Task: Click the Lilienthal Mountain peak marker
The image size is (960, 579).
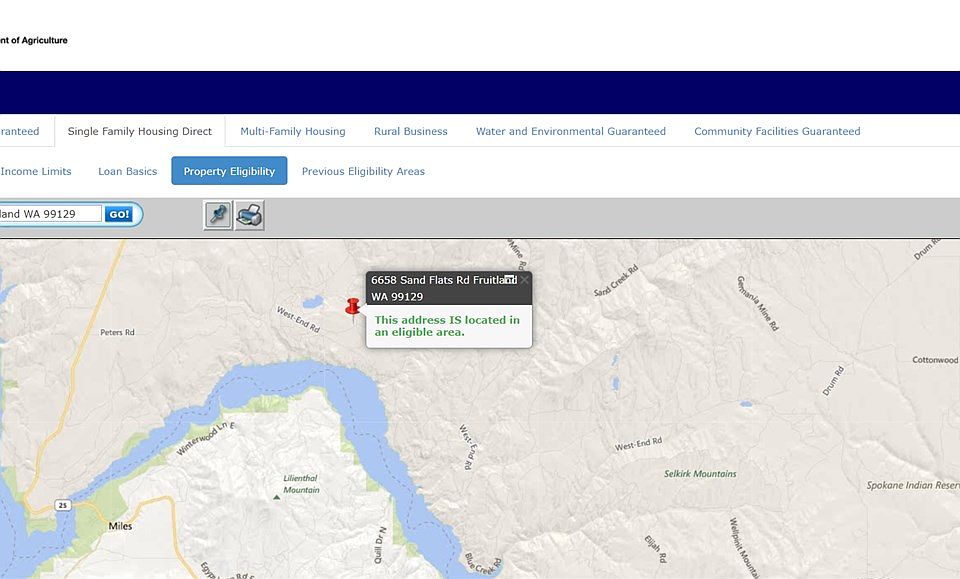Action: click(x=277, y=496)
